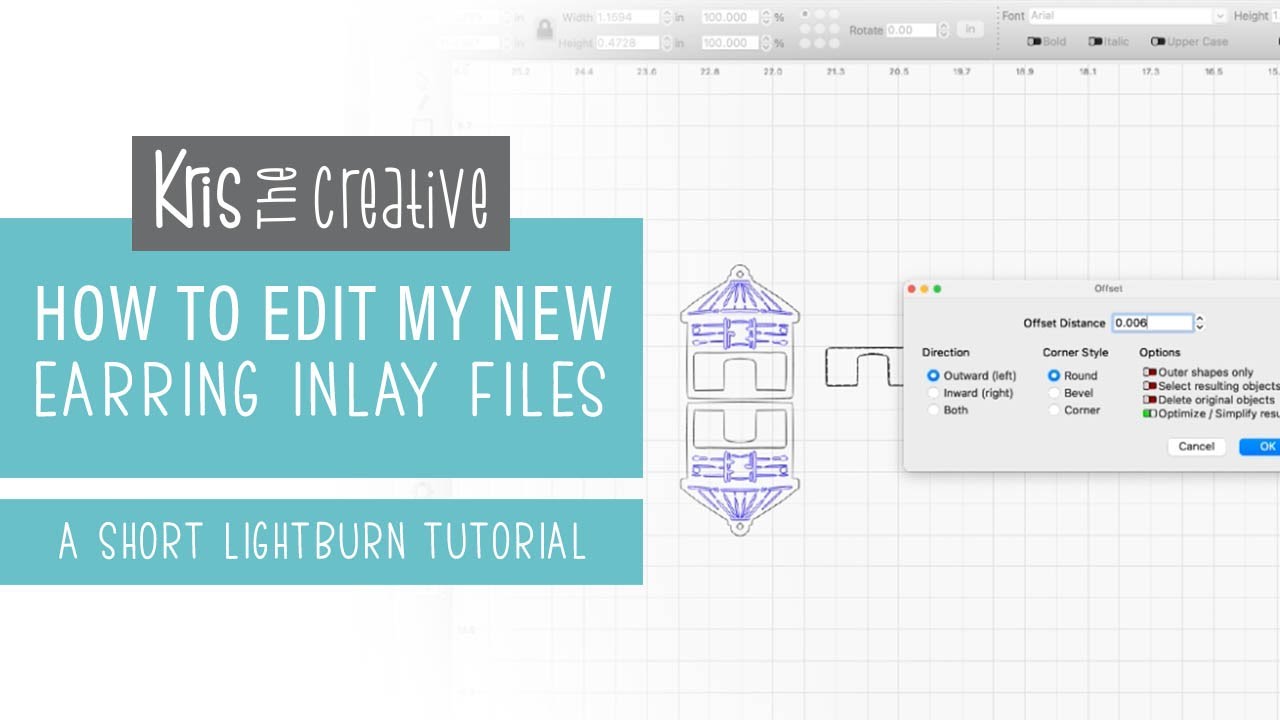Screen dimensions: 1280x720
Task: Click the Kris the Creative logo
Action: click(321, 193)
